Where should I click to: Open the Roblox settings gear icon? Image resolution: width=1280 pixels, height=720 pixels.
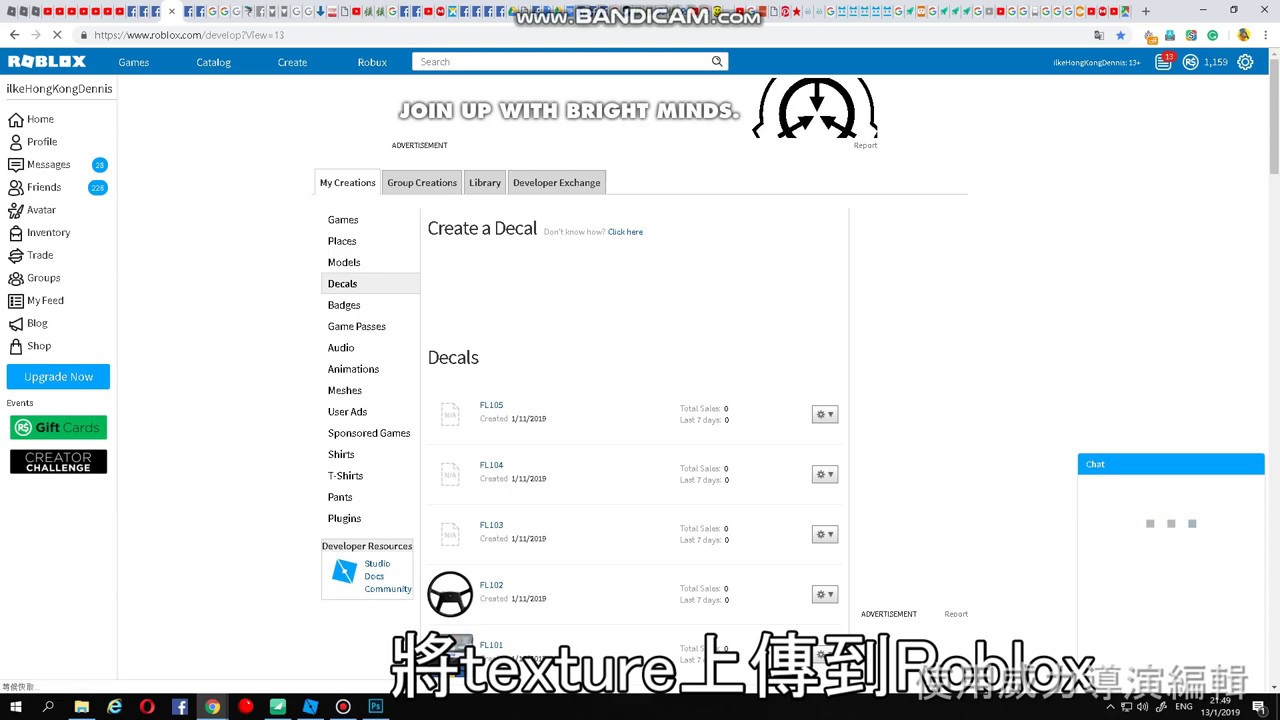(x=1245, y=62)
